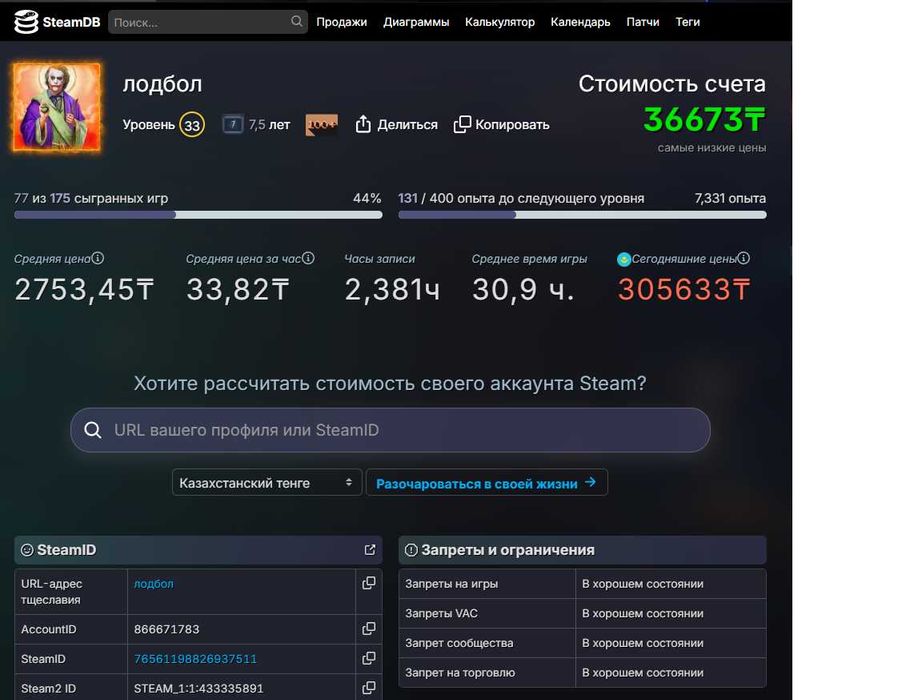This screenshot has width=922, height=700.
Task: Select today's prices value 305633₸
Action: [x=684, y=289]
